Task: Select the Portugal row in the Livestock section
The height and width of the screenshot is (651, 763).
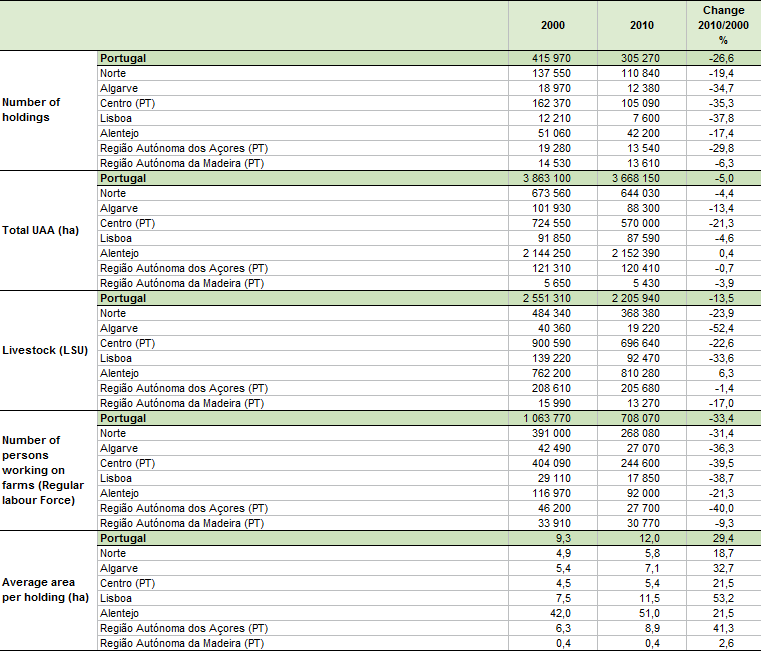Action: click(x=123, y=298)
